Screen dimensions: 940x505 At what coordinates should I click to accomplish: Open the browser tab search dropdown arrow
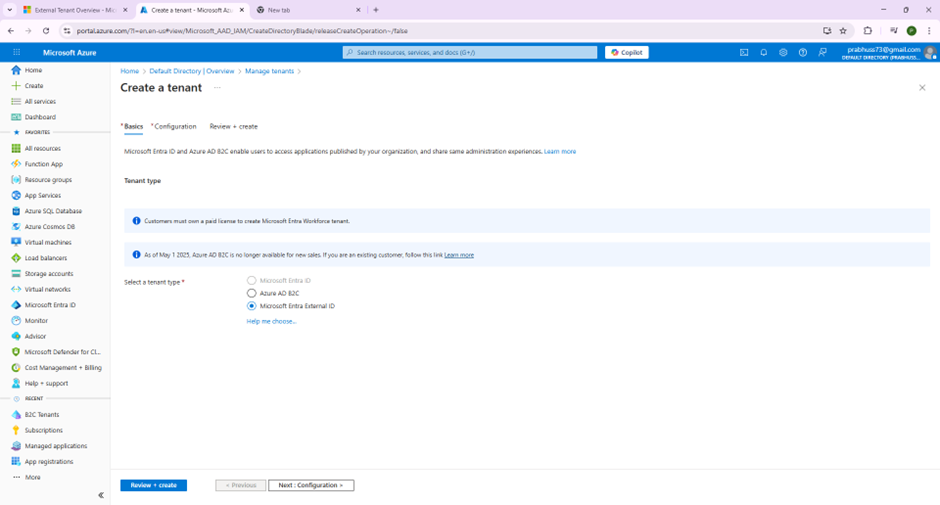click(10, 10)
